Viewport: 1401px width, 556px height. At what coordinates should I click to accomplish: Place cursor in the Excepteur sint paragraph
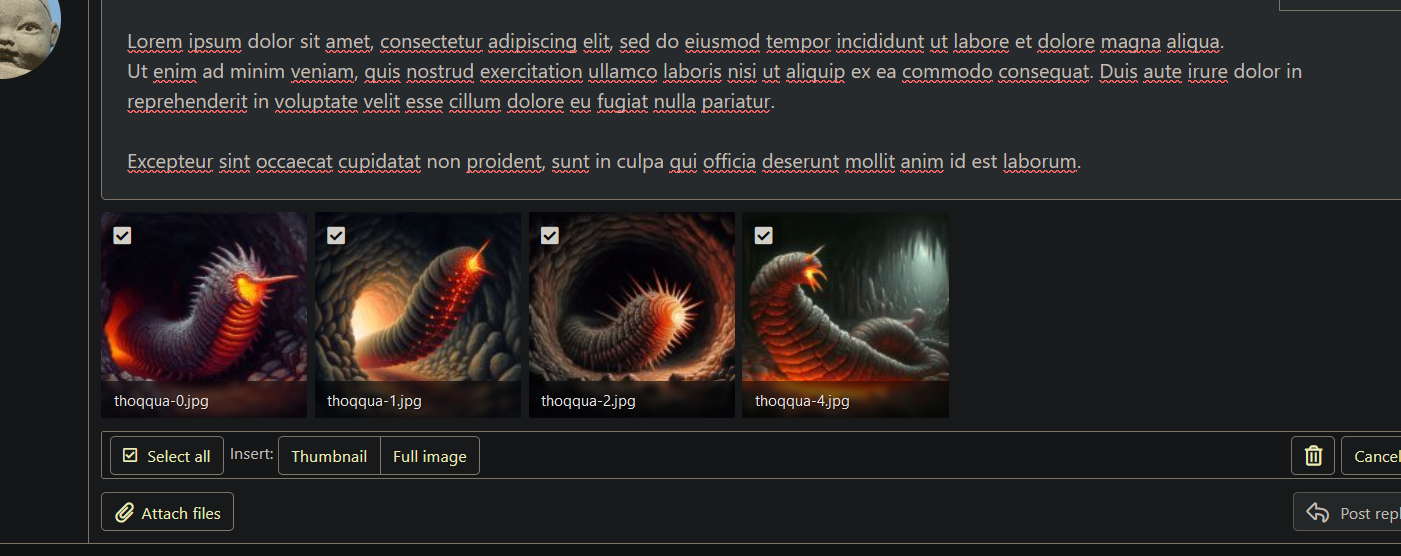click(604, 161)
